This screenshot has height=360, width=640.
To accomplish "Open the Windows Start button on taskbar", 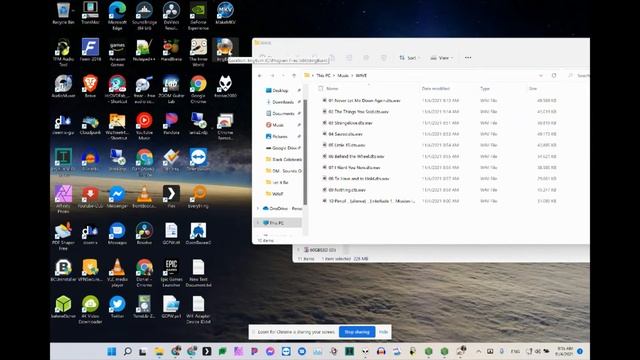I will pyautogui.click(x=111, y=351).
